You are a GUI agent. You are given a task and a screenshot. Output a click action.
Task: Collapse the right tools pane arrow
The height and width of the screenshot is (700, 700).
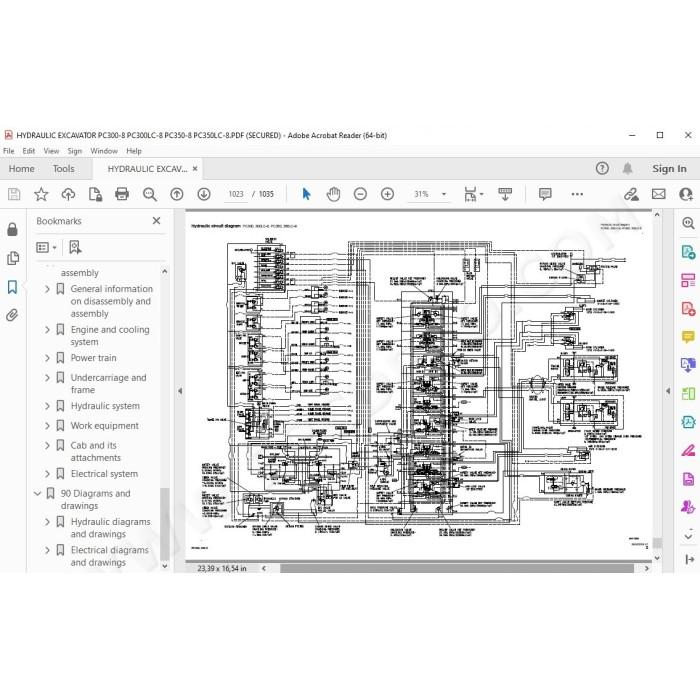(x=668, y=391)
